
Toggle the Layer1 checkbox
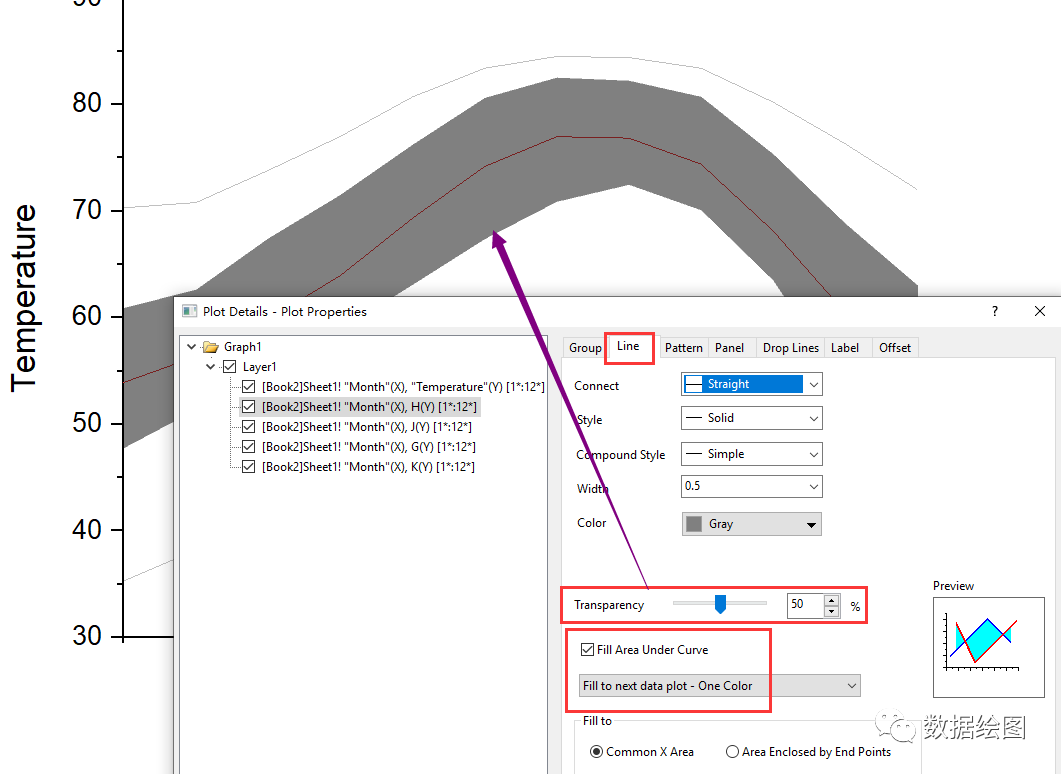tap(229, 367)
